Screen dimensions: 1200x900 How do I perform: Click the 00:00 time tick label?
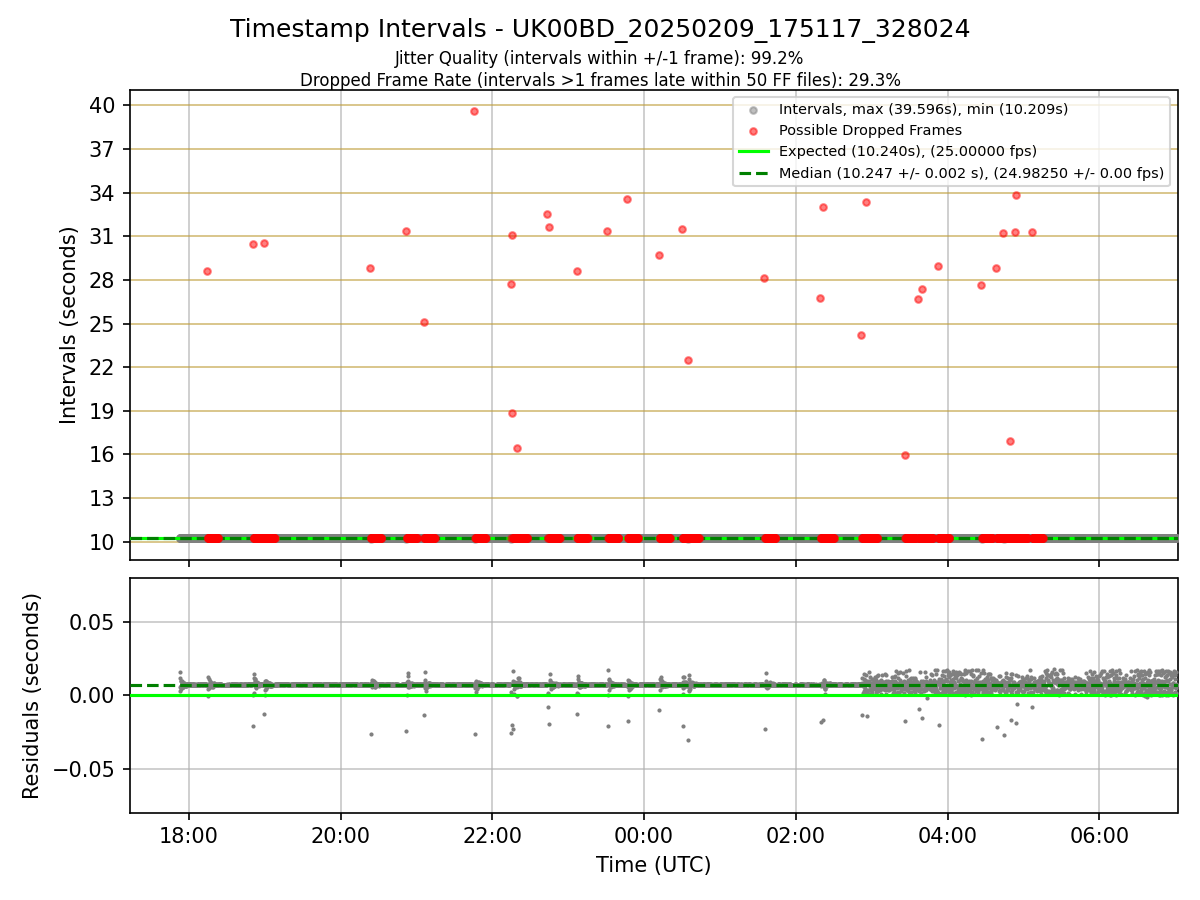pyautogui.click(x=644, y=835)
